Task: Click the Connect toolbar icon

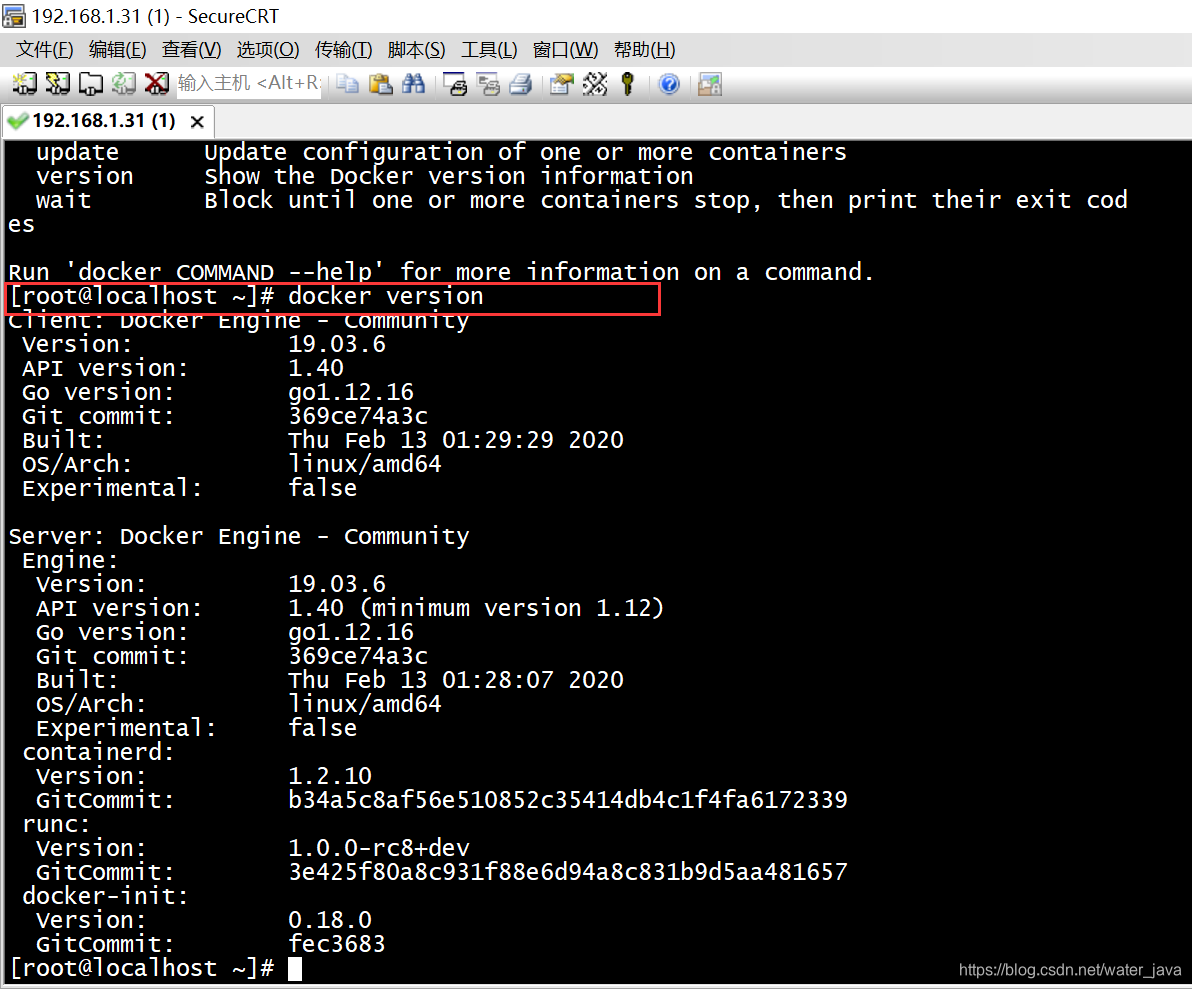Action: click(x=24, y=84)
